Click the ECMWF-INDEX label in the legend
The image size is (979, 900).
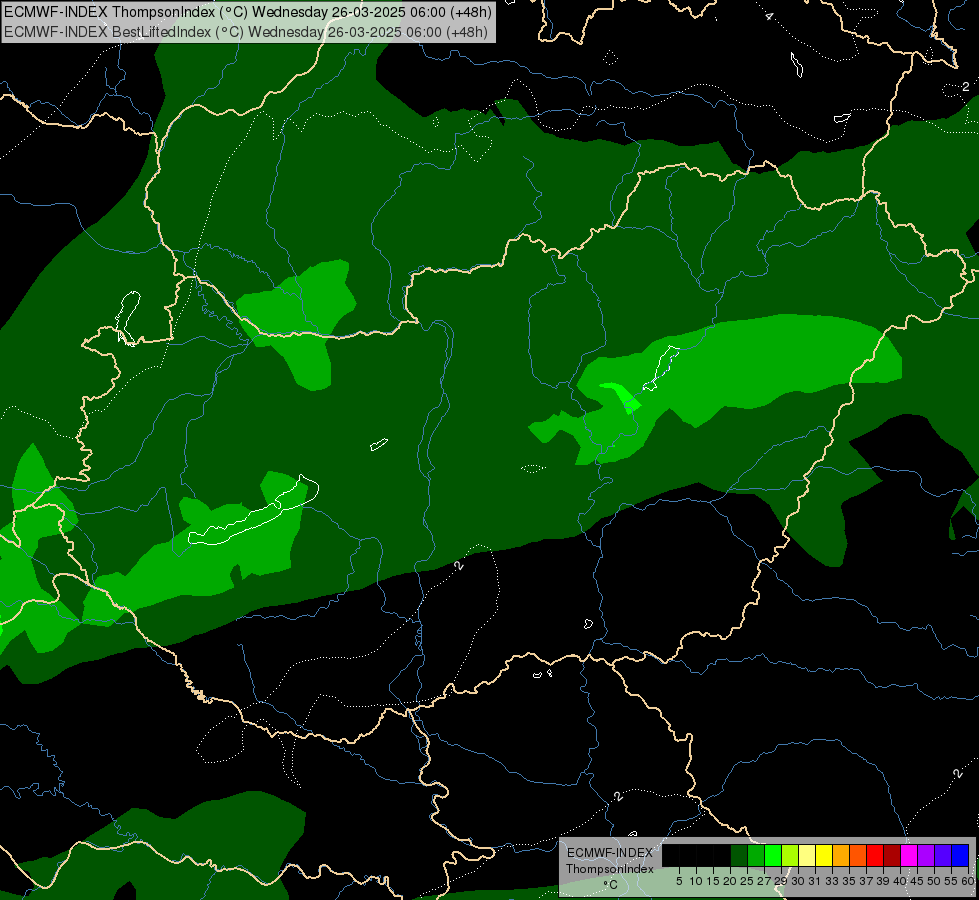610,853
